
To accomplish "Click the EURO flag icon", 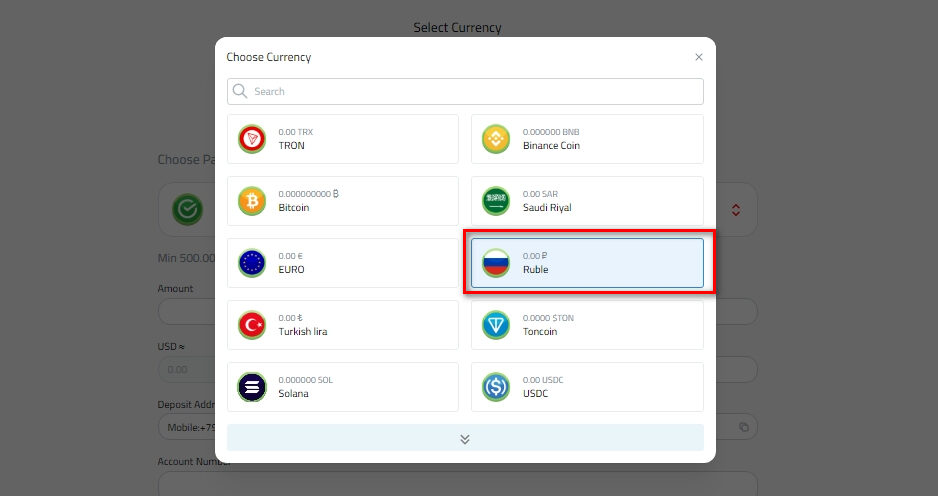I will [252, 263].
